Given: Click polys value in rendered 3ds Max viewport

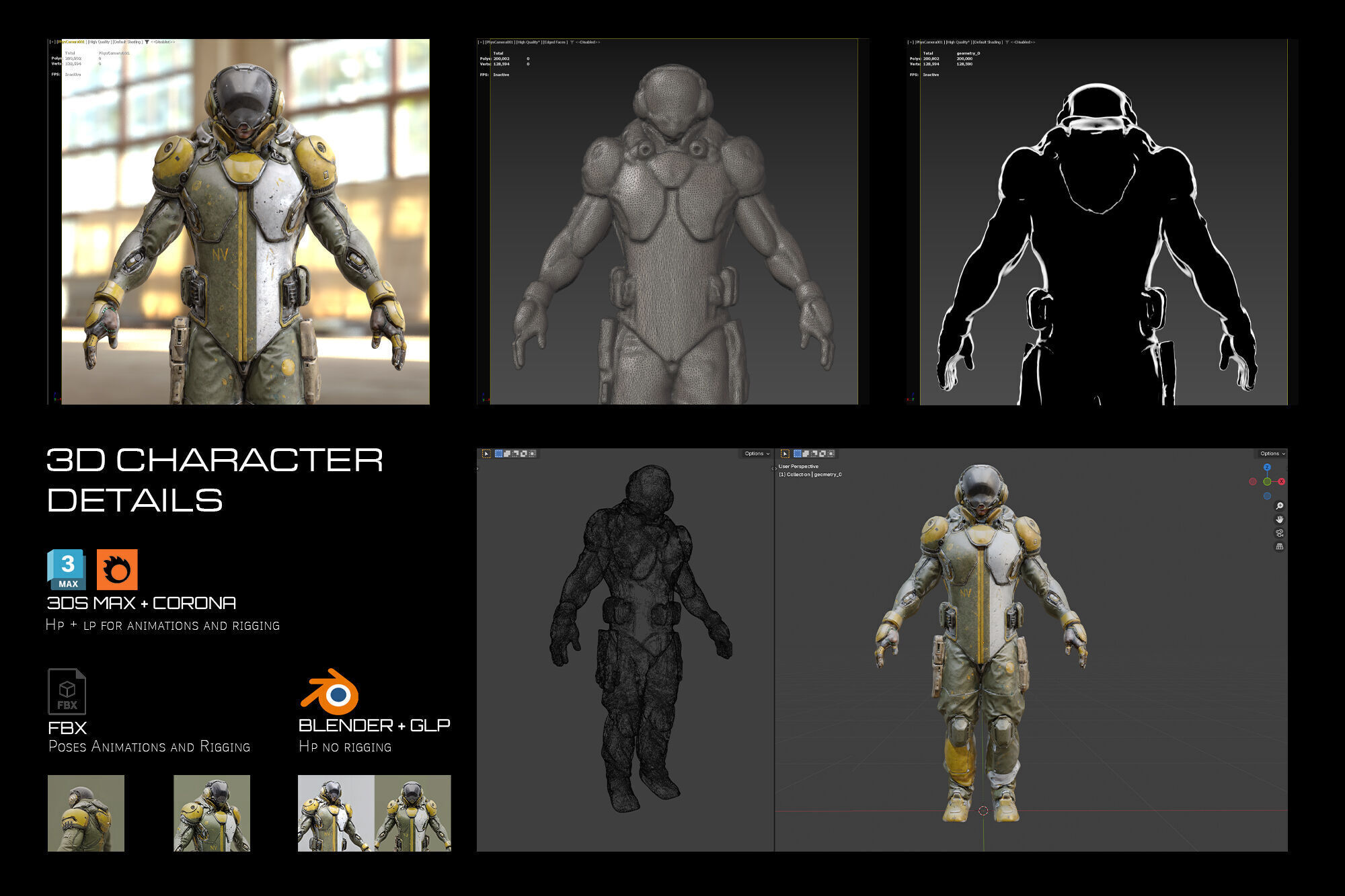Looking at the screenshot, I should (73, 58).
